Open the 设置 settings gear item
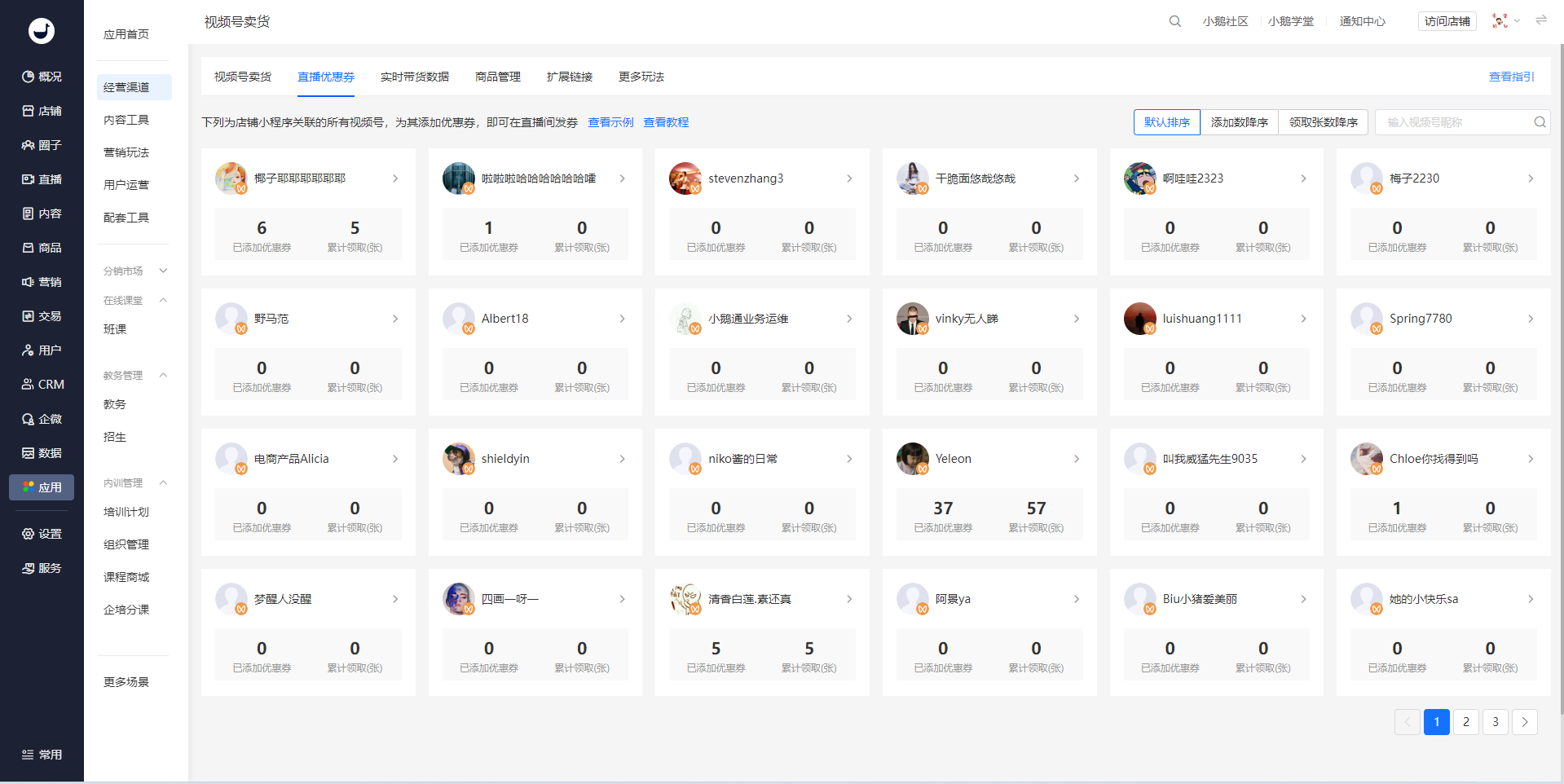 [42, 534]
